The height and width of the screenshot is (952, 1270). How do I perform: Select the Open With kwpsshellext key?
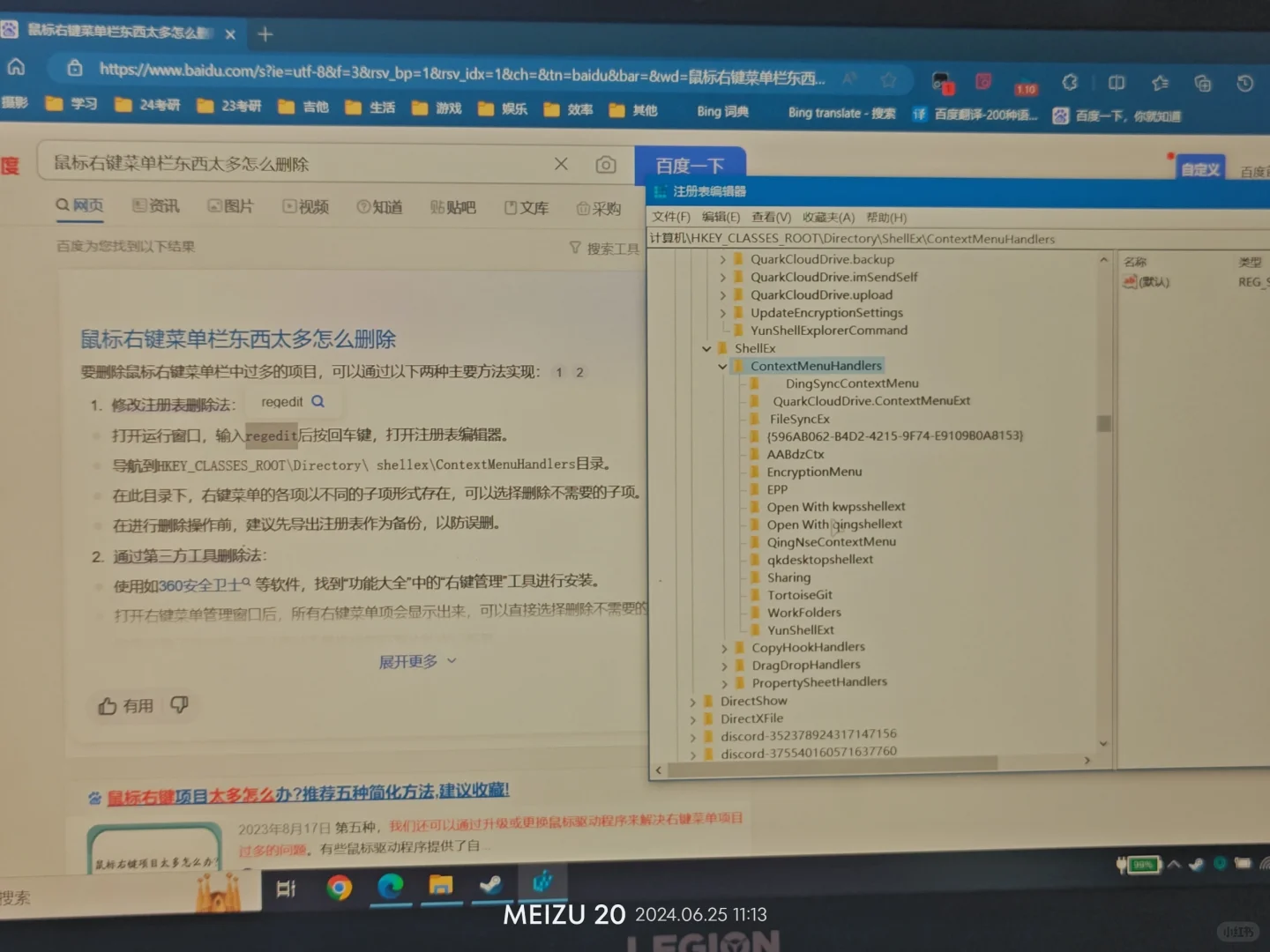coord(836,507)
